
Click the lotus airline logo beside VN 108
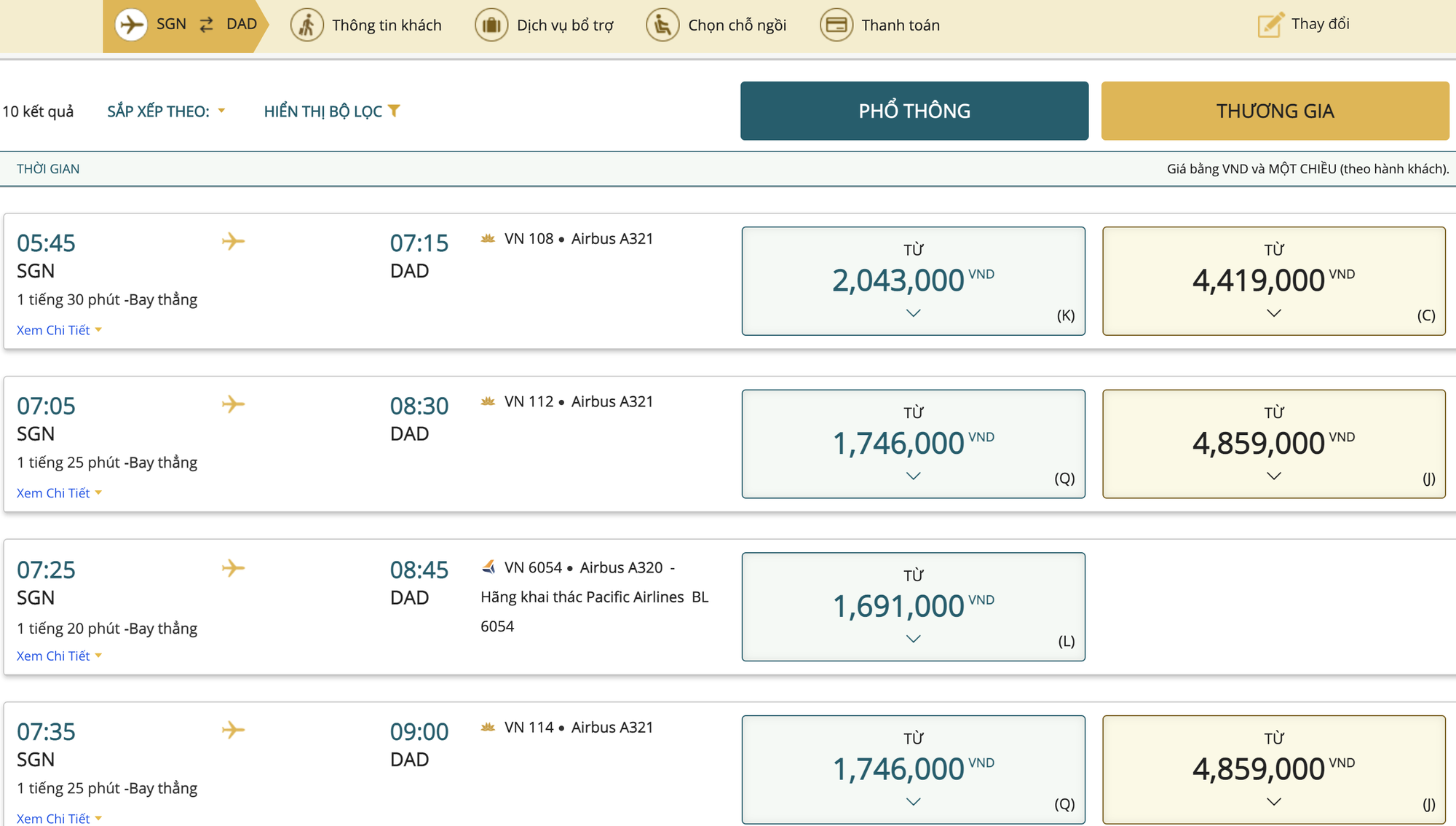coord(488,238)
